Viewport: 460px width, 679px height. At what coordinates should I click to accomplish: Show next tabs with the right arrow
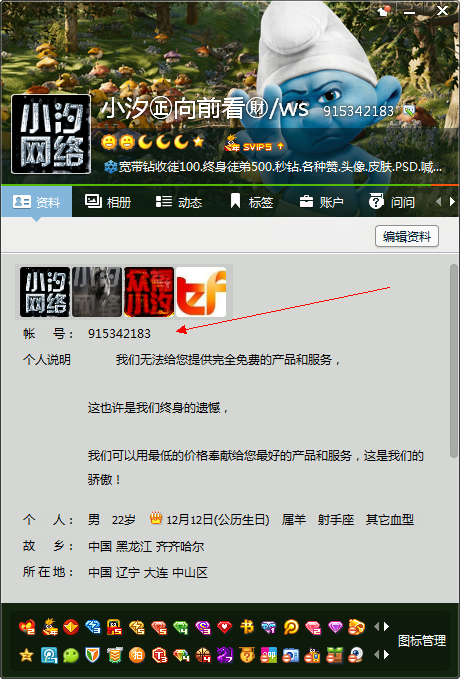(x=453, y=201)
